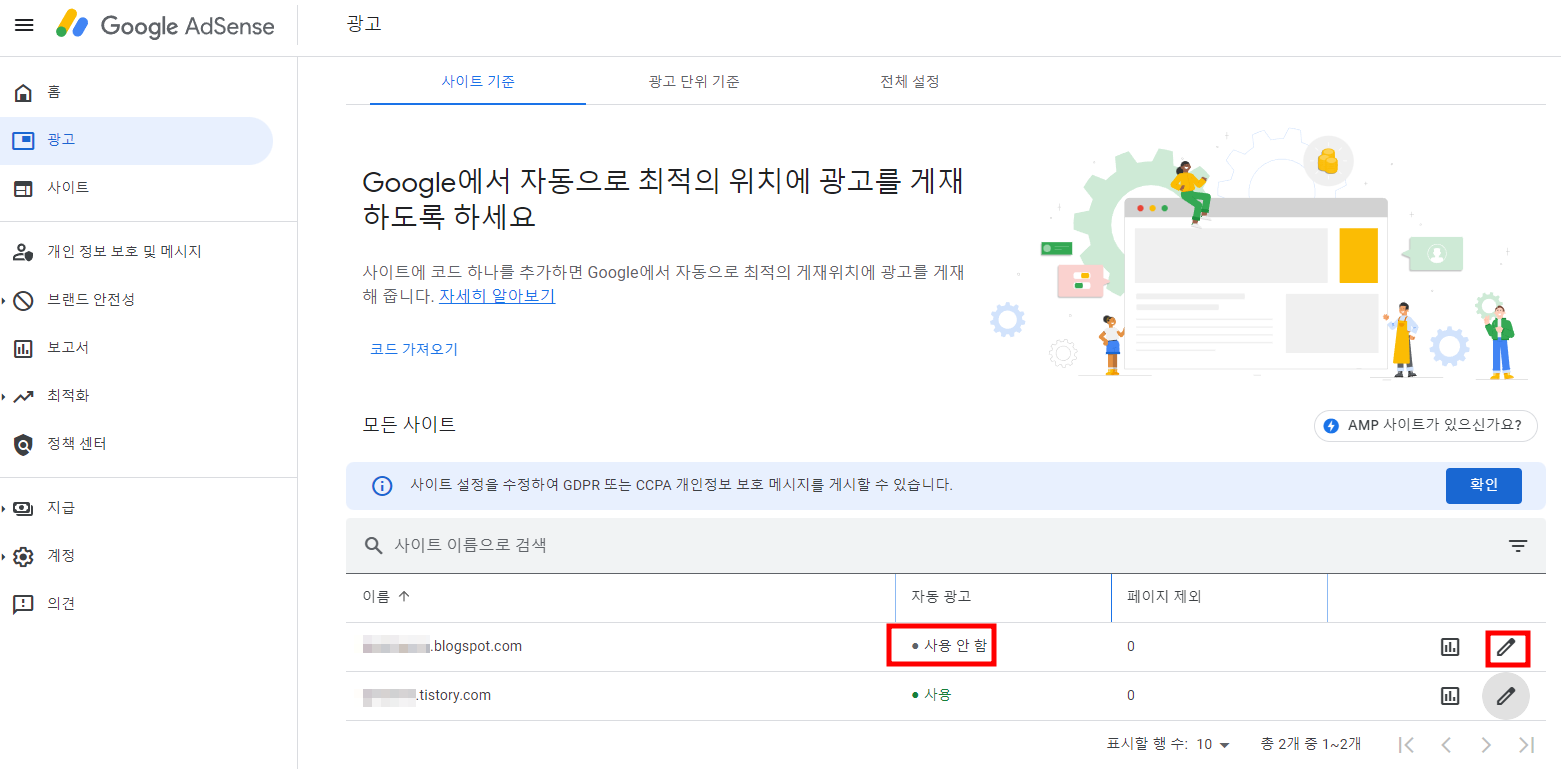Go to first page of the table
This screenshot has height=769, width=1561.
[1406, 744]
